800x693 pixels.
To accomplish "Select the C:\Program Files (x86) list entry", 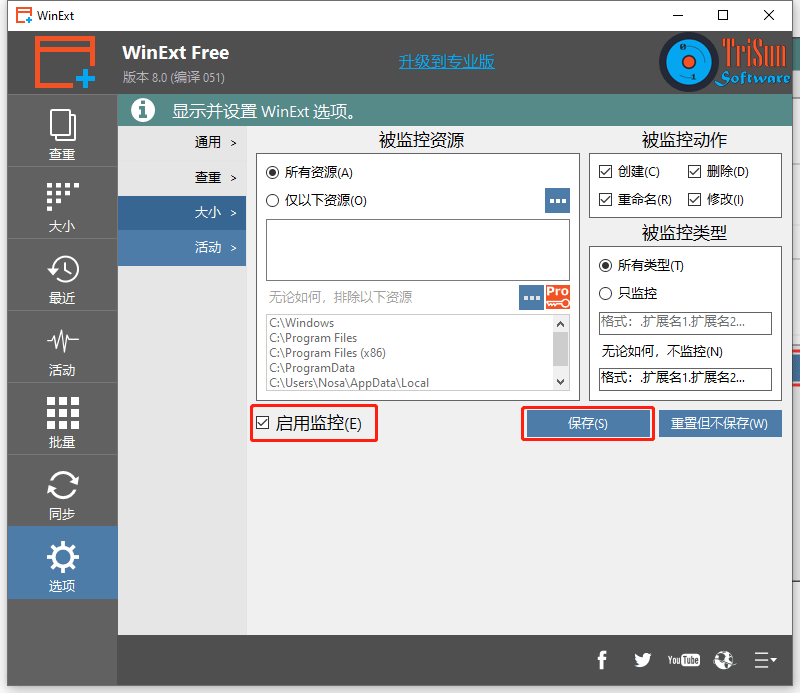I will tap(328, 353).
